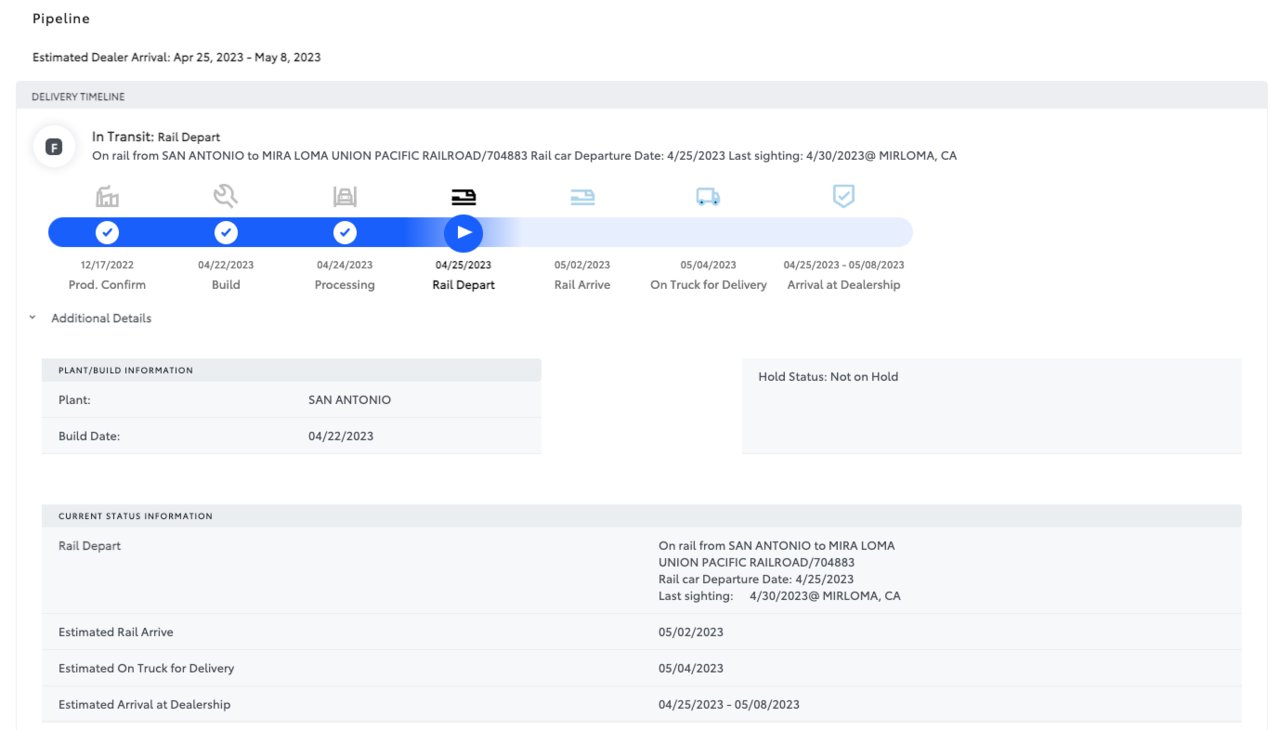The width and height of the screenshot is (1279, 730).
Task: Click the Build Date: row label
Action: click(x=89, y=436)
